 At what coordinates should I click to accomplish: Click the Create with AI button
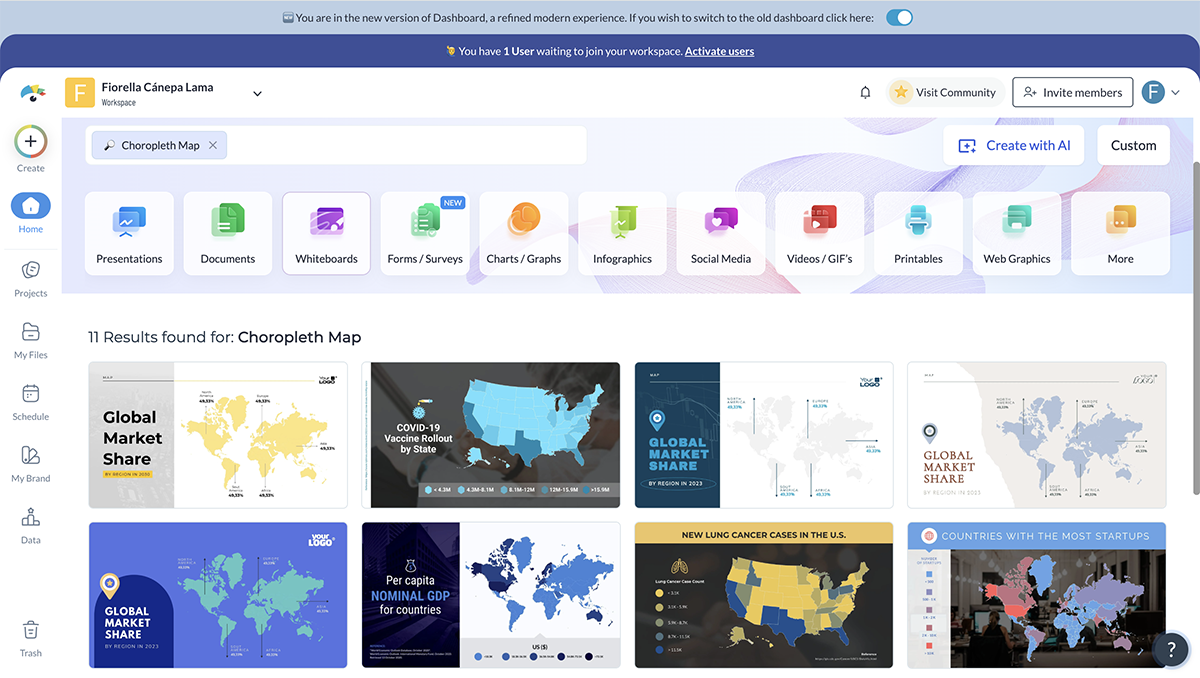click(x=1013, y=145)
